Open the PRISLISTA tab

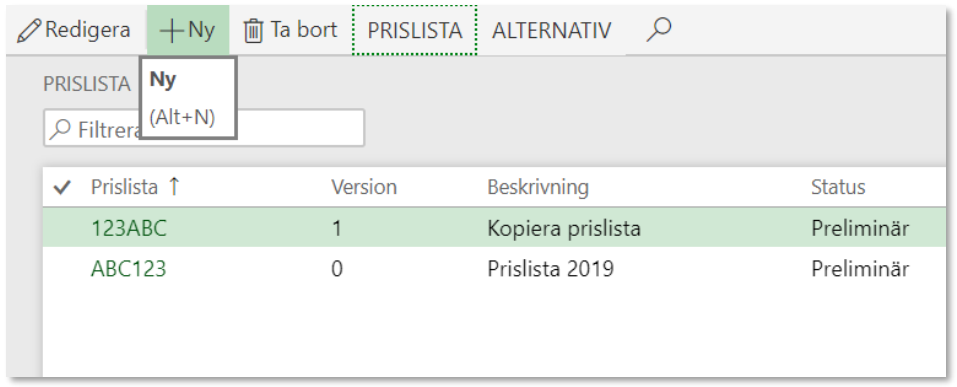pos(414,31)
